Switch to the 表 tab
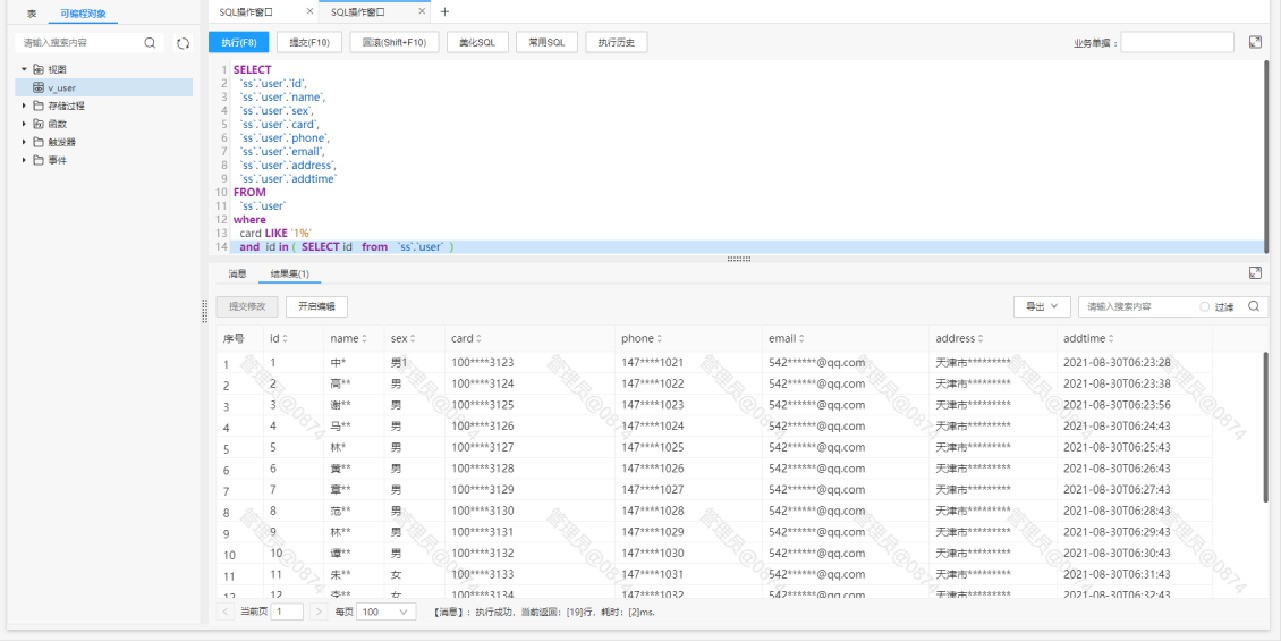Image resolution: width=1282 pixels, height=641 pixels. tap(32, 14)
